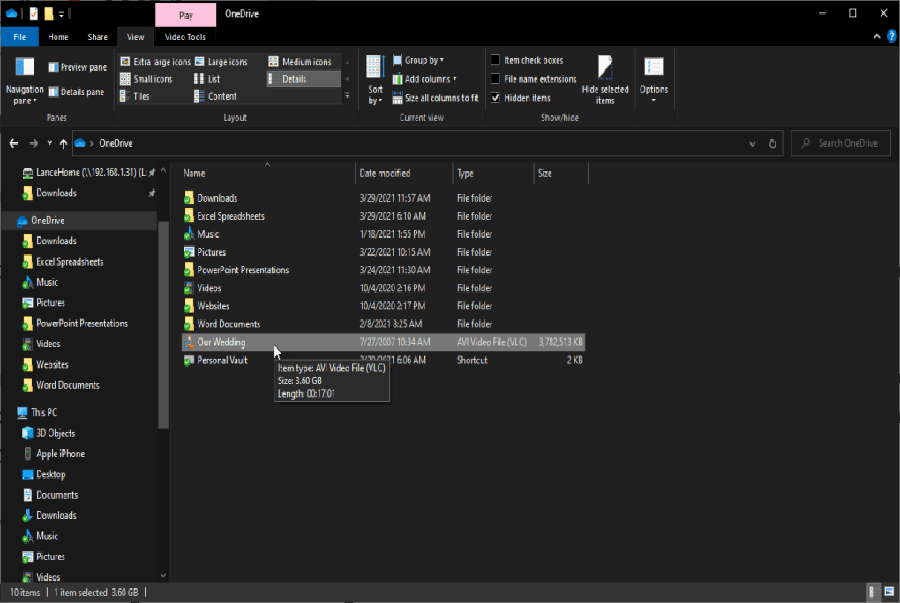Uncheck Hidden items checkbox
Viewport: 900px width, 603px height.
tap(495, 98)
